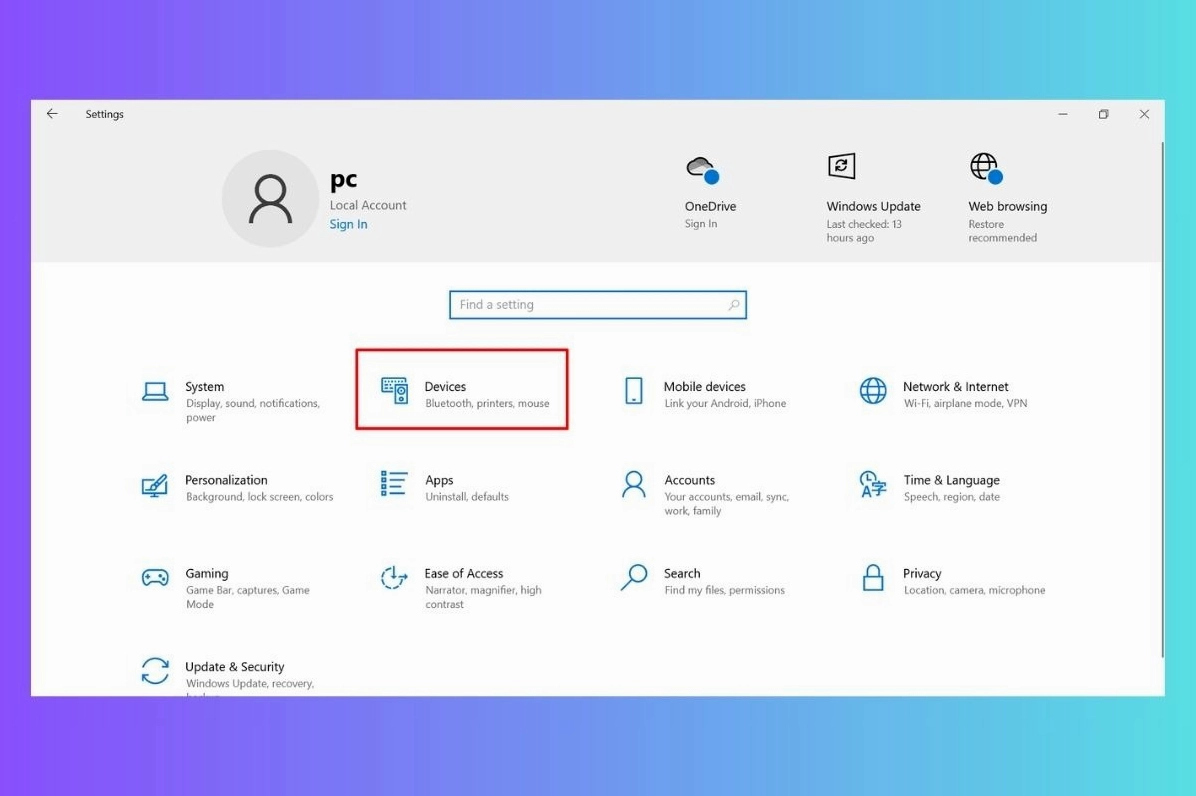
Task: Check Windows Update status
Action: (872, 190)
